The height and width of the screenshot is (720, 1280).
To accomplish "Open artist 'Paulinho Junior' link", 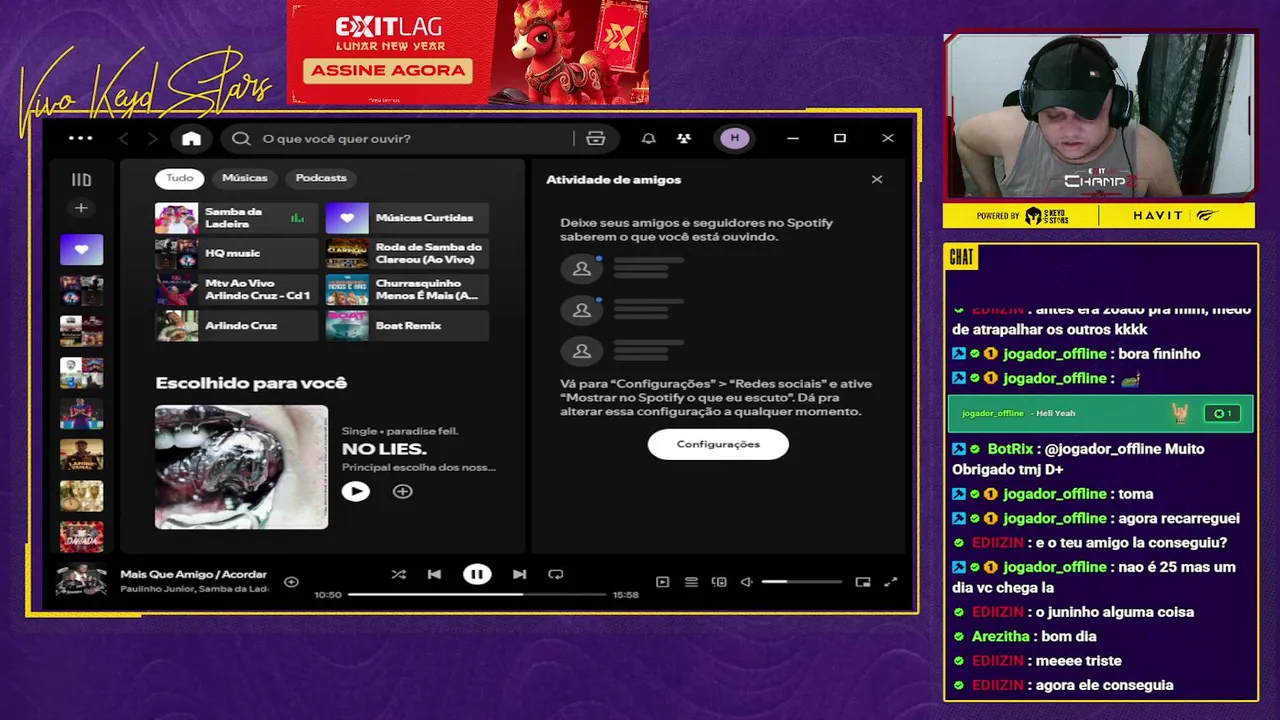I will tap(160, 589).
